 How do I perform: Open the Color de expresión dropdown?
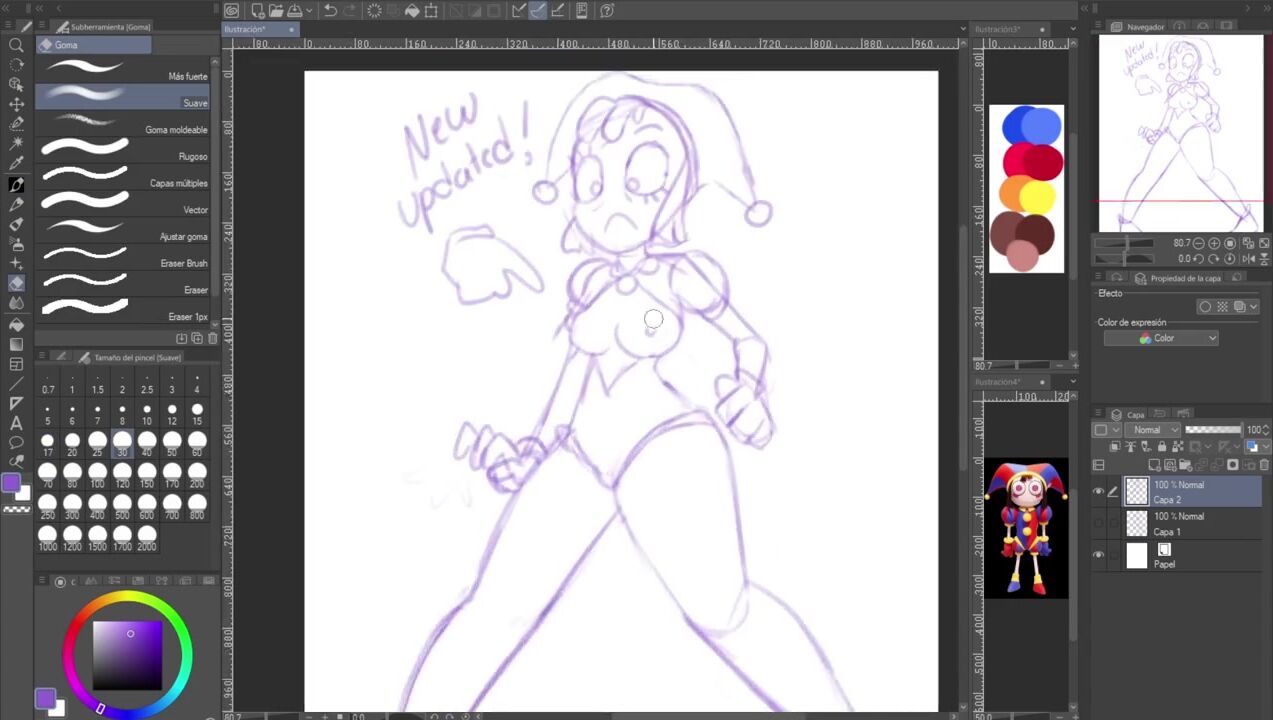click(x=1161, y=339)
